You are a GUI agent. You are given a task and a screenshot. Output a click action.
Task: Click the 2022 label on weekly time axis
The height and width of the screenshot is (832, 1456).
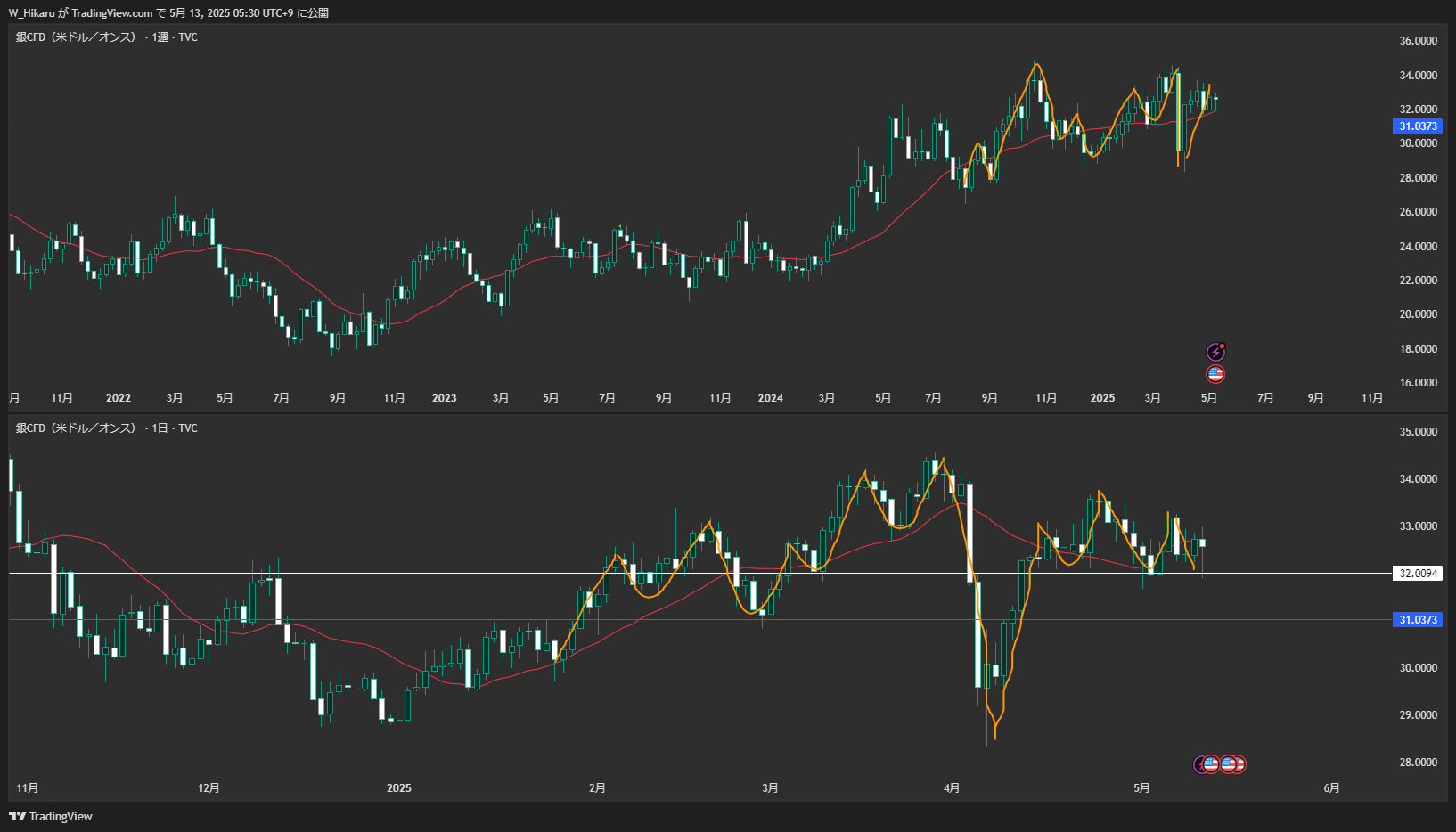(119, 398)
